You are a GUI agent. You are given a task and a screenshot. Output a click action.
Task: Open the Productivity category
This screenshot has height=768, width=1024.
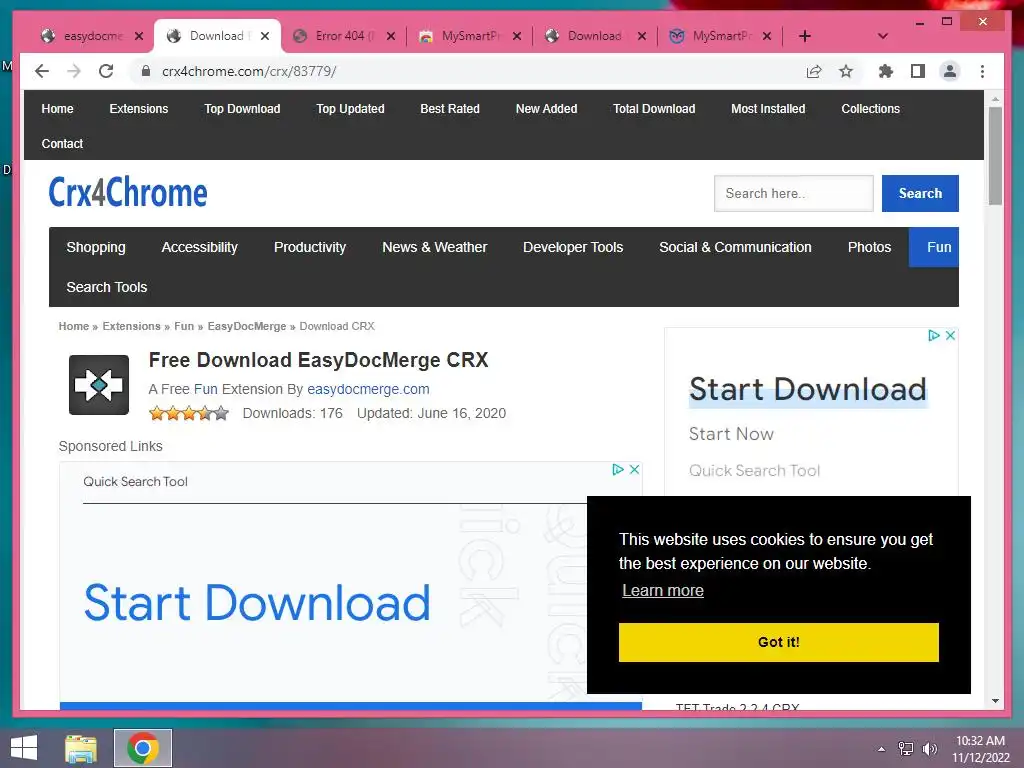point(310,247)
